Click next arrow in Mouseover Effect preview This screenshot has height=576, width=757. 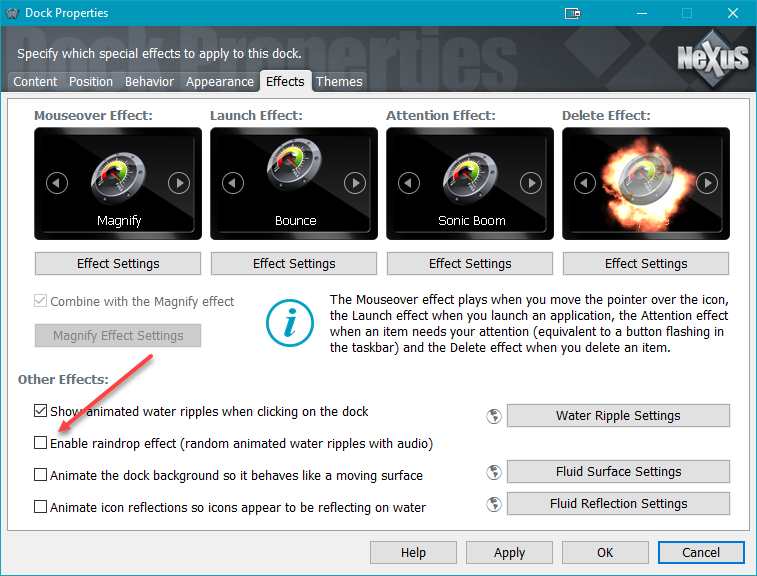179,183
